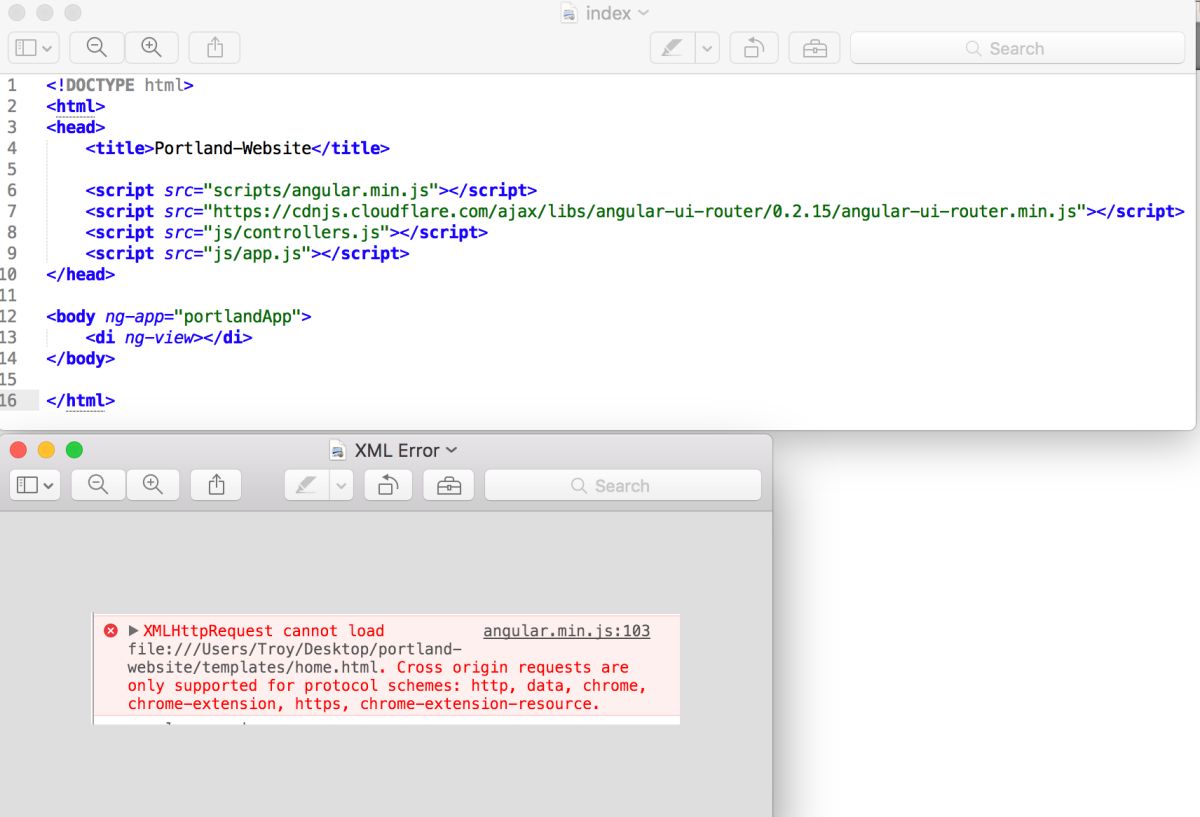Share the index document
Image resolution: width=1200 pixels, height=817 pixels.
(215, 48)
